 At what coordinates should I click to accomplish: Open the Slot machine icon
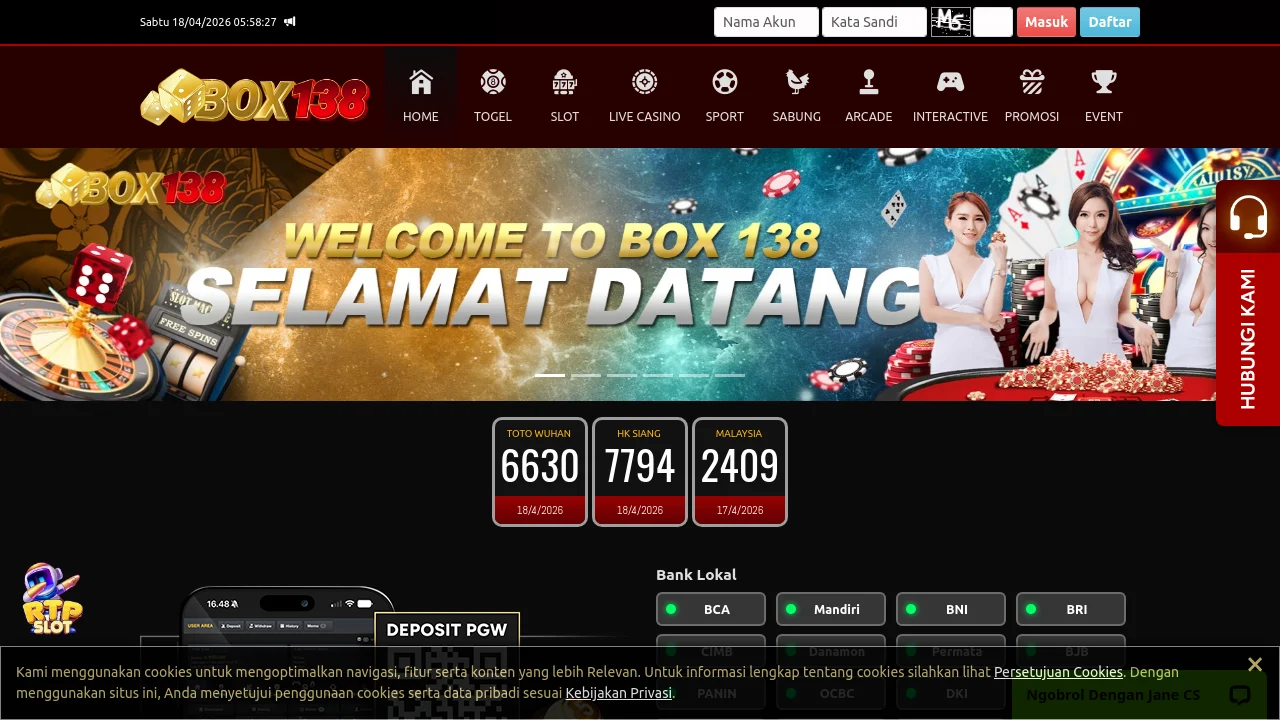(564, 82)
